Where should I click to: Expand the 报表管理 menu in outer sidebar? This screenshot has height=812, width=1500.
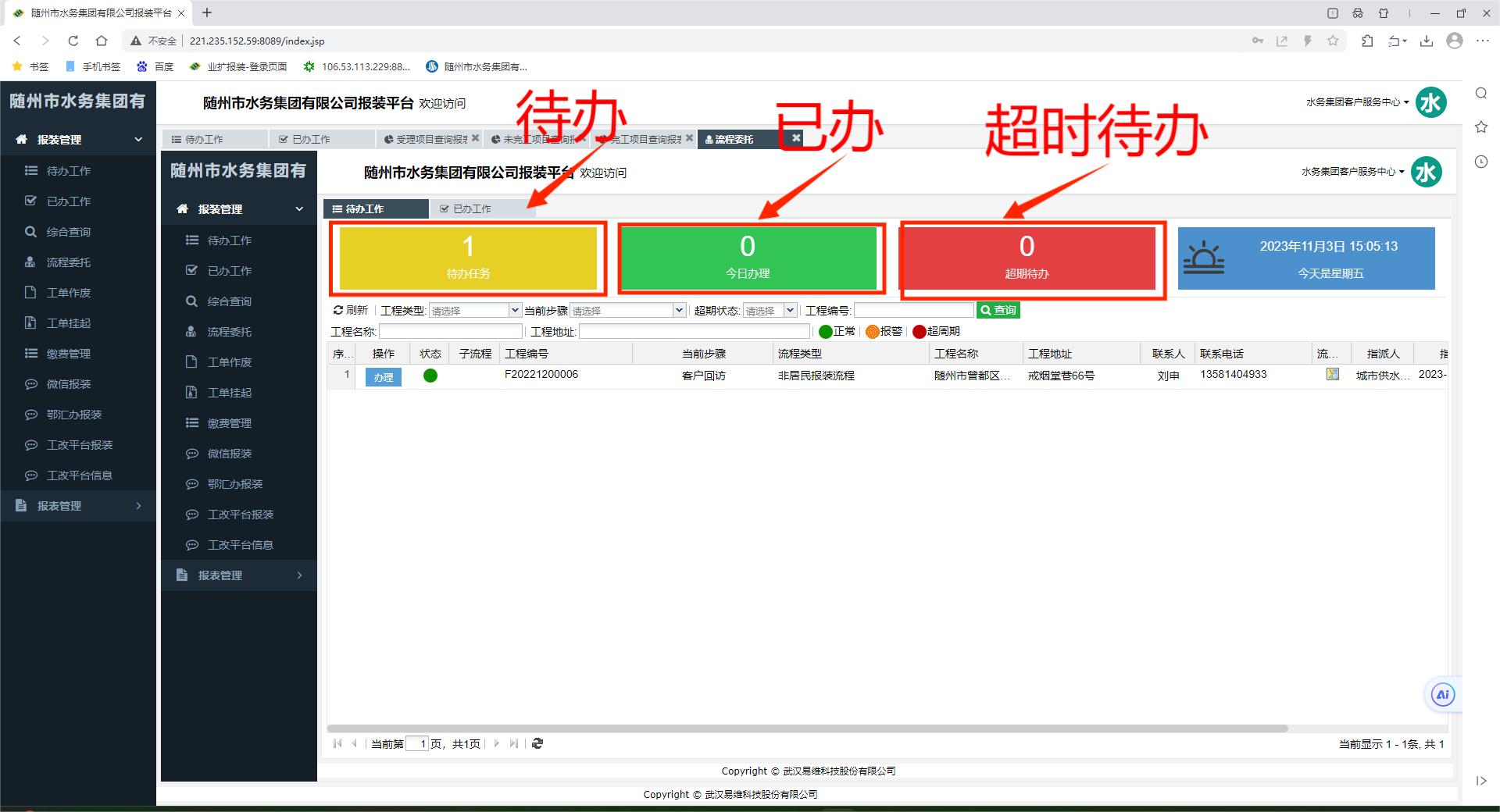coord(78,506)
